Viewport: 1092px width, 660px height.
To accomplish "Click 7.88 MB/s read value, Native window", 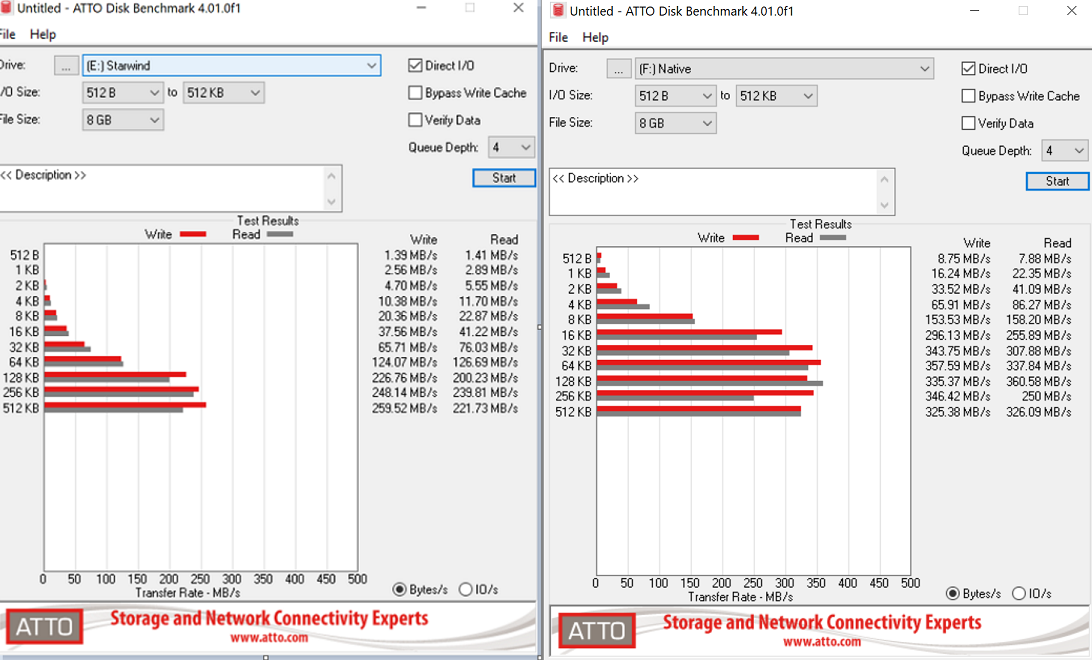I will point(1045,259).
